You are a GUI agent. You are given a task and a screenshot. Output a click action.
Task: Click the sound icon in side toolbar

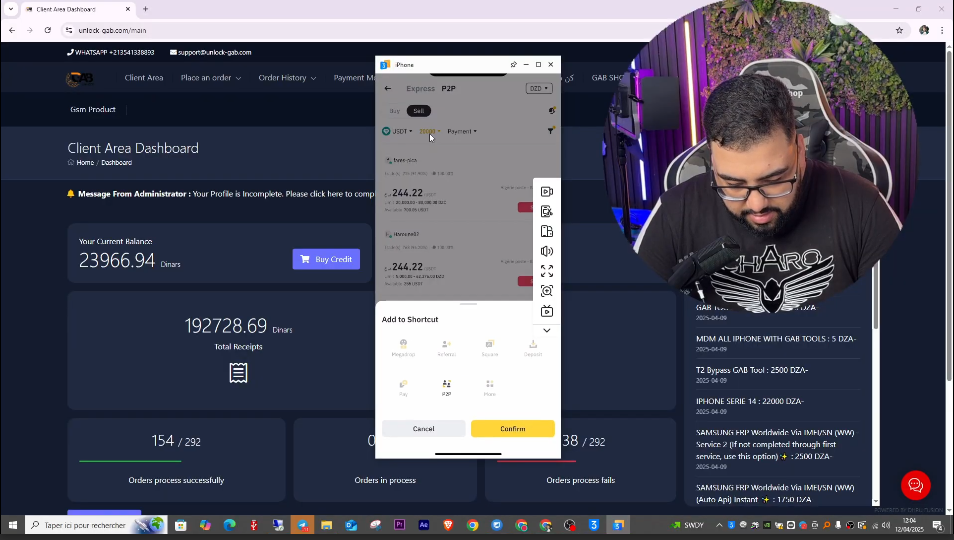point(546,251)
